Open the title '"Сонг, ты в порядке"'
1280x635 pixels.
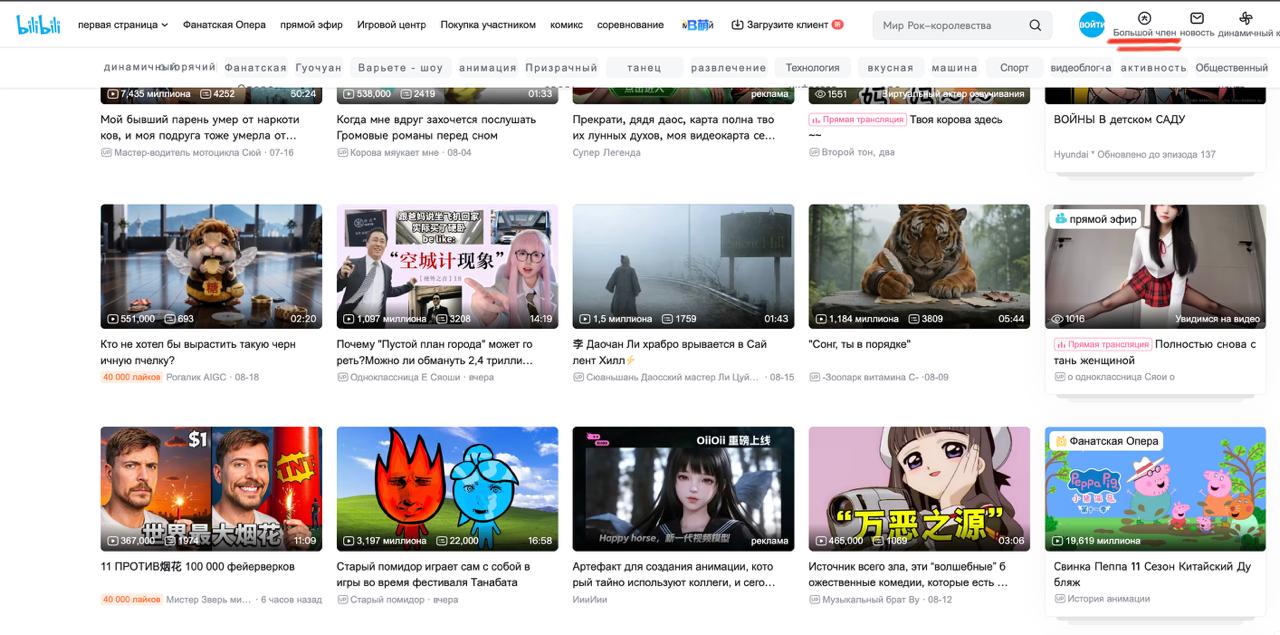859,344
